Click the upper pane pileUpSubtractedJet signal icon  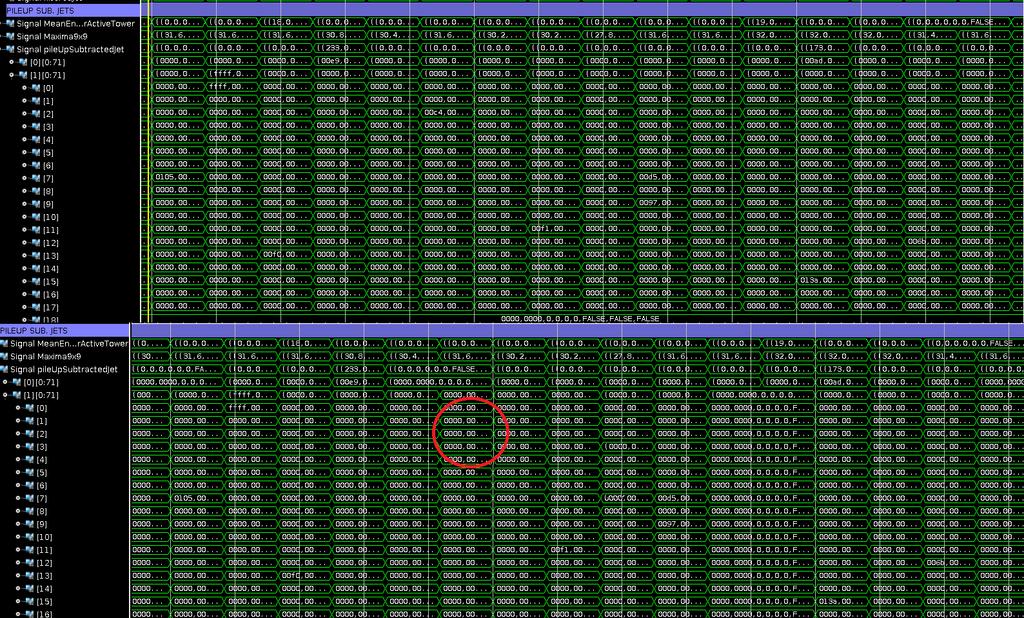(x=10, y=49)
